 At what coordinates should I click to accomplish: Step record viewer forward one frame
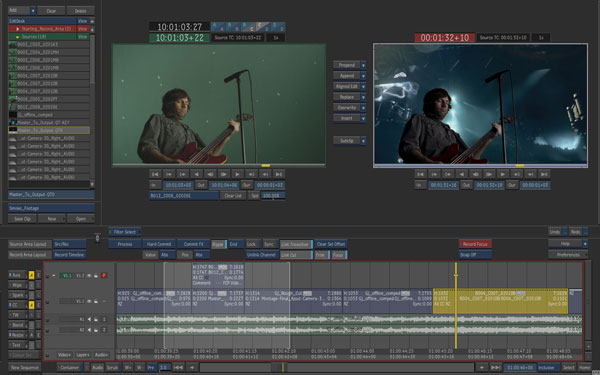pyautogui.click(x=489, y=174)
